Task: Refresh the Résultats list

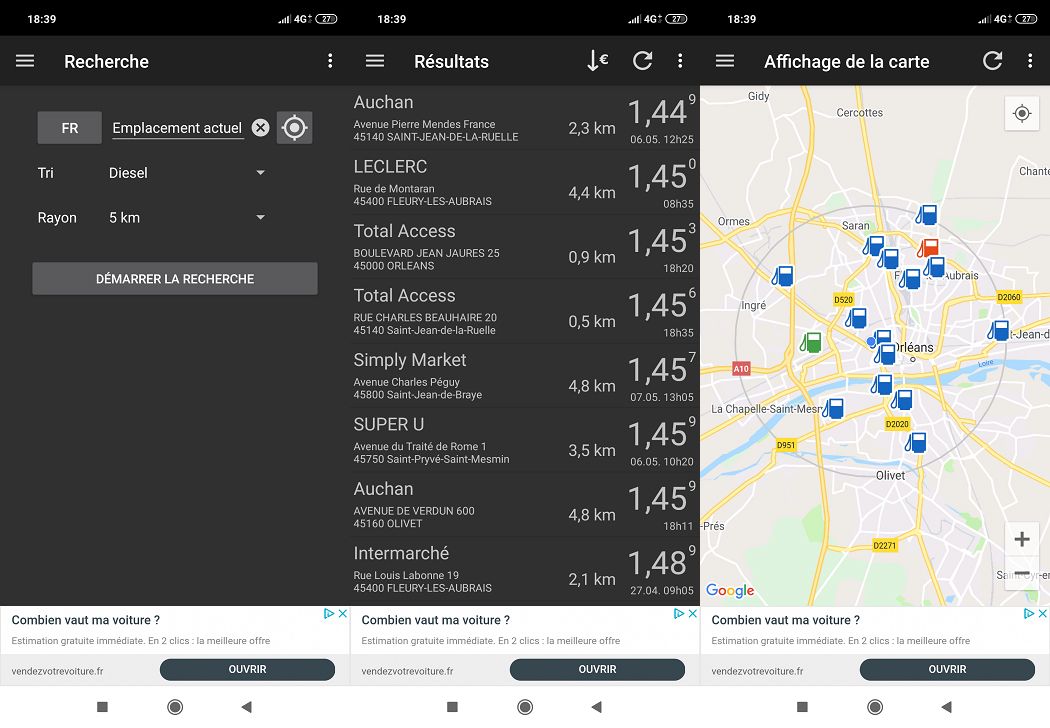Action: [643, 61]
